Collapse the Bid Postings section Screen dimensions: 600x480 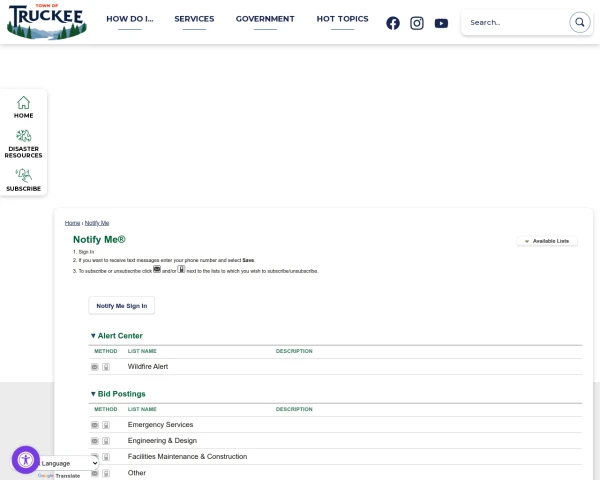pos(118,394)
